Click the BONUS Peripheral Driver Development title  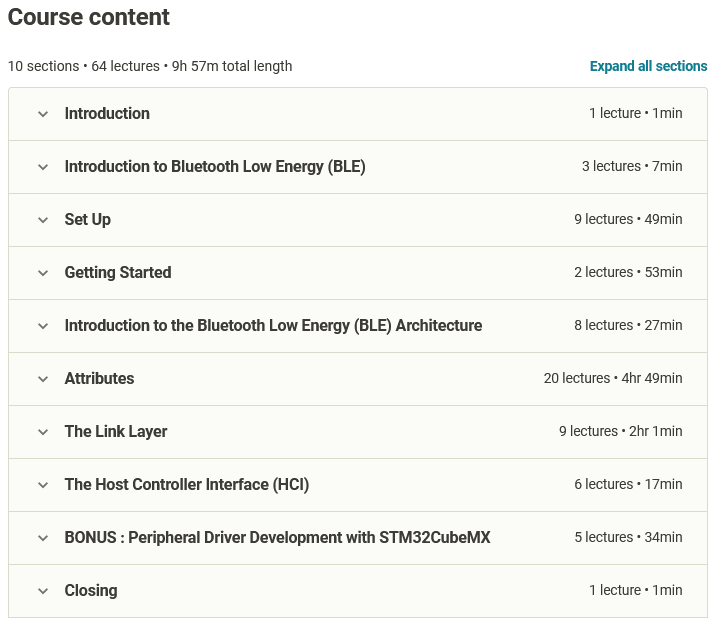[x=277, y=538]
